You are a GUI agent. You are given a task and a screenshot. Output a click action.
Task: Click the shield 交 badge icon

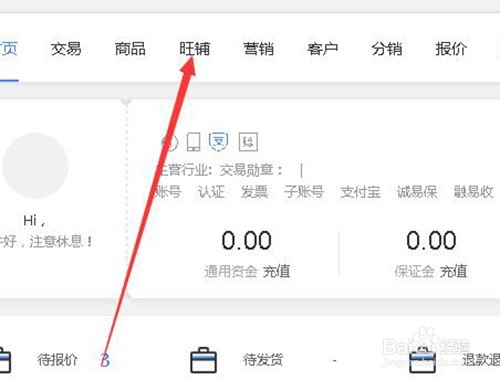click(219, 142)
